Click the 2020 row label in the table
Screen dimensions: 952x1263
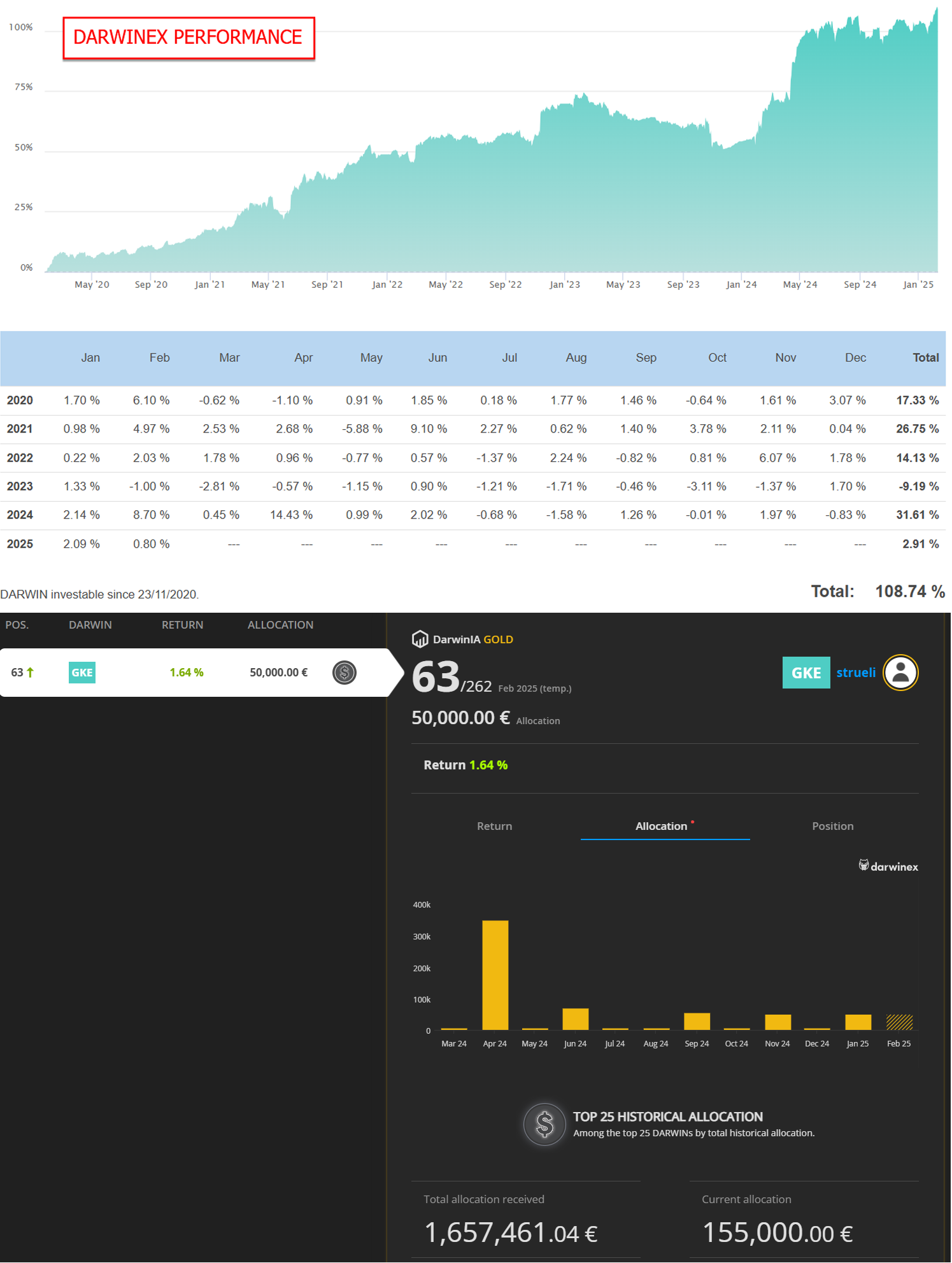tap(20, 400)
